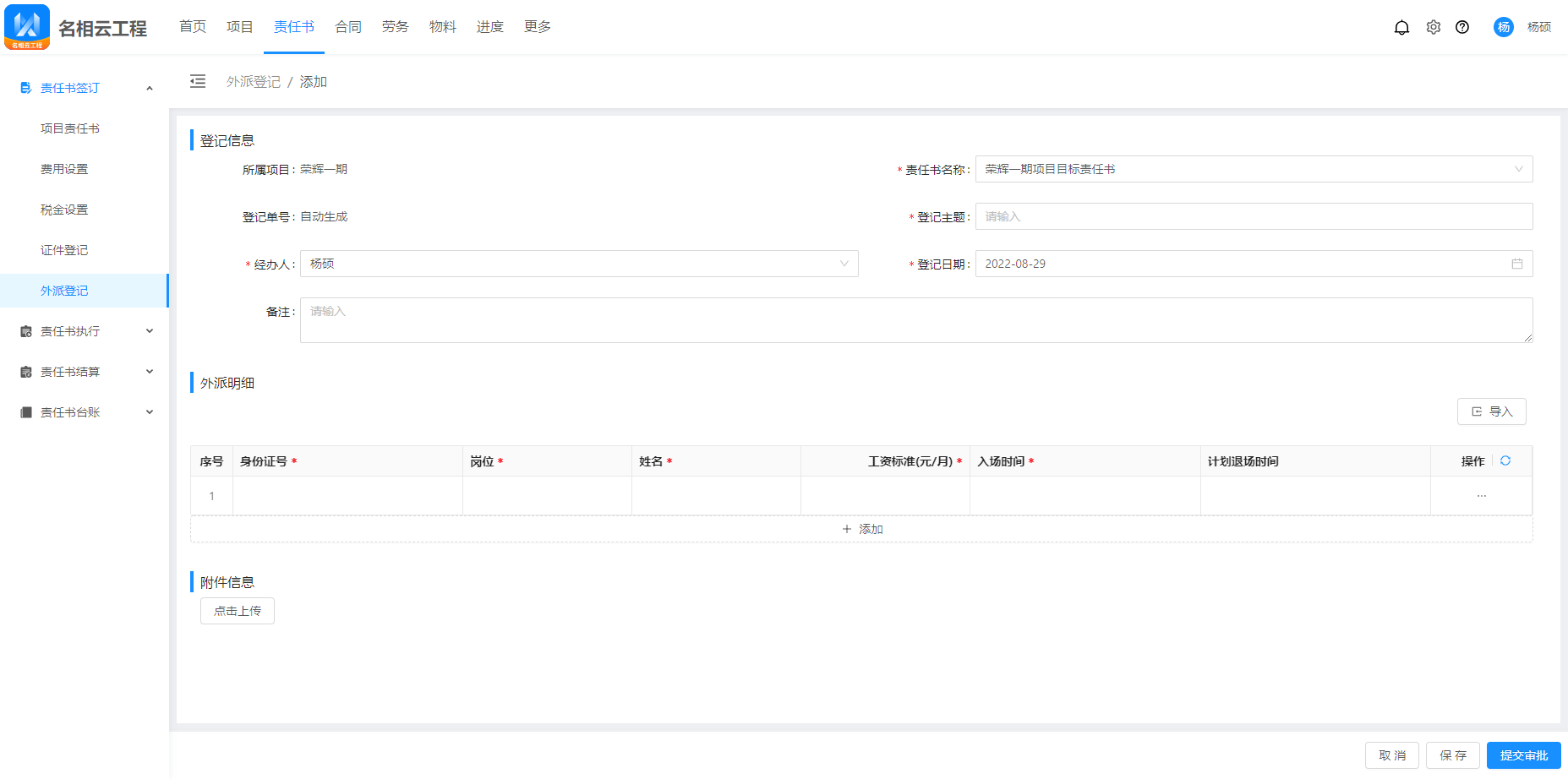The width and height of the screenshot is (1568, 779).
Task: Collapse sidebar with the menu fold icon
Action: click(198, 81)
